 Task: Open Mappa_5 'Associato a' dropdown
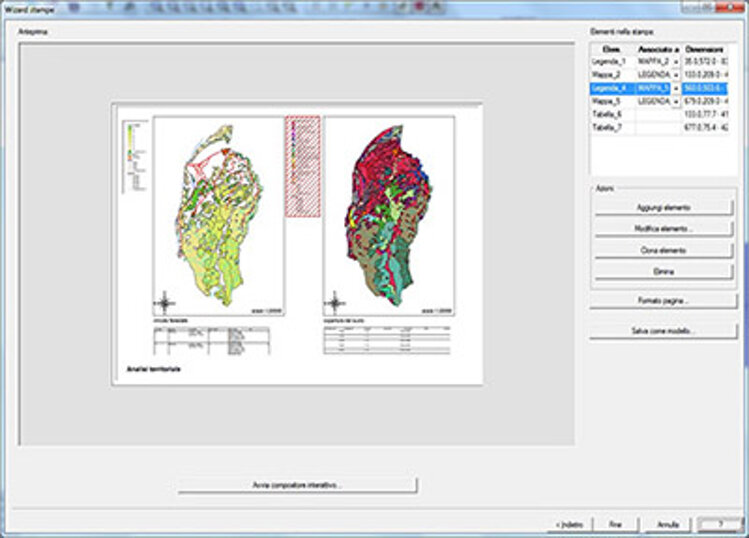coord(676,101)
